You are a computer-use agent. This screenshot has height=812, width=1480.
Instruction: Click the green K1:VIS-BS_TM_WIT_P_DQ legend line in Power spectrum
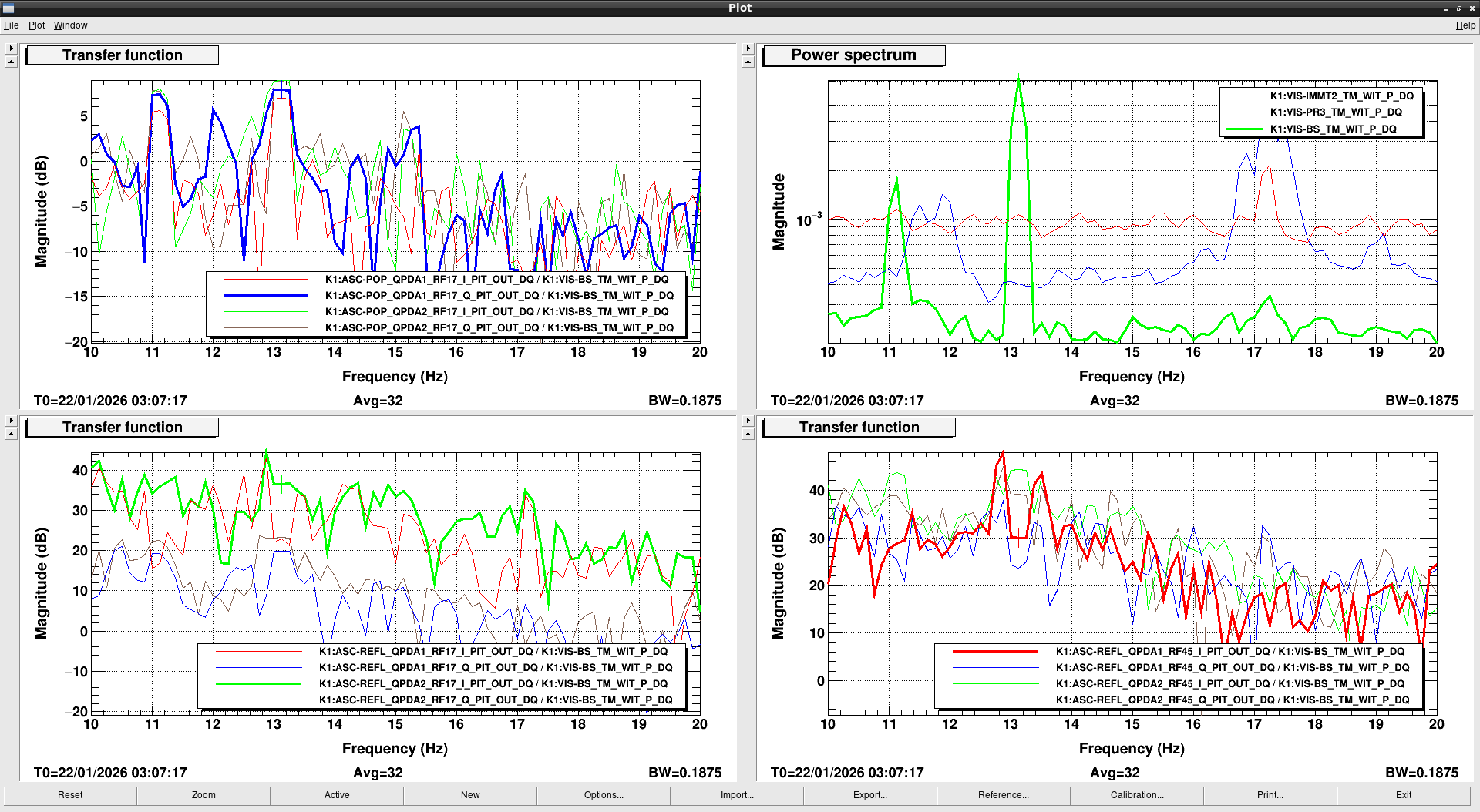(1244, 129)
